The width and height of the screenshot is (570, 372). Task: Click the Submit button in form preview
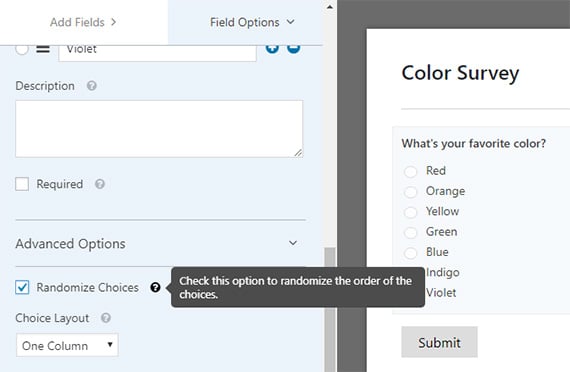(439, 342)
